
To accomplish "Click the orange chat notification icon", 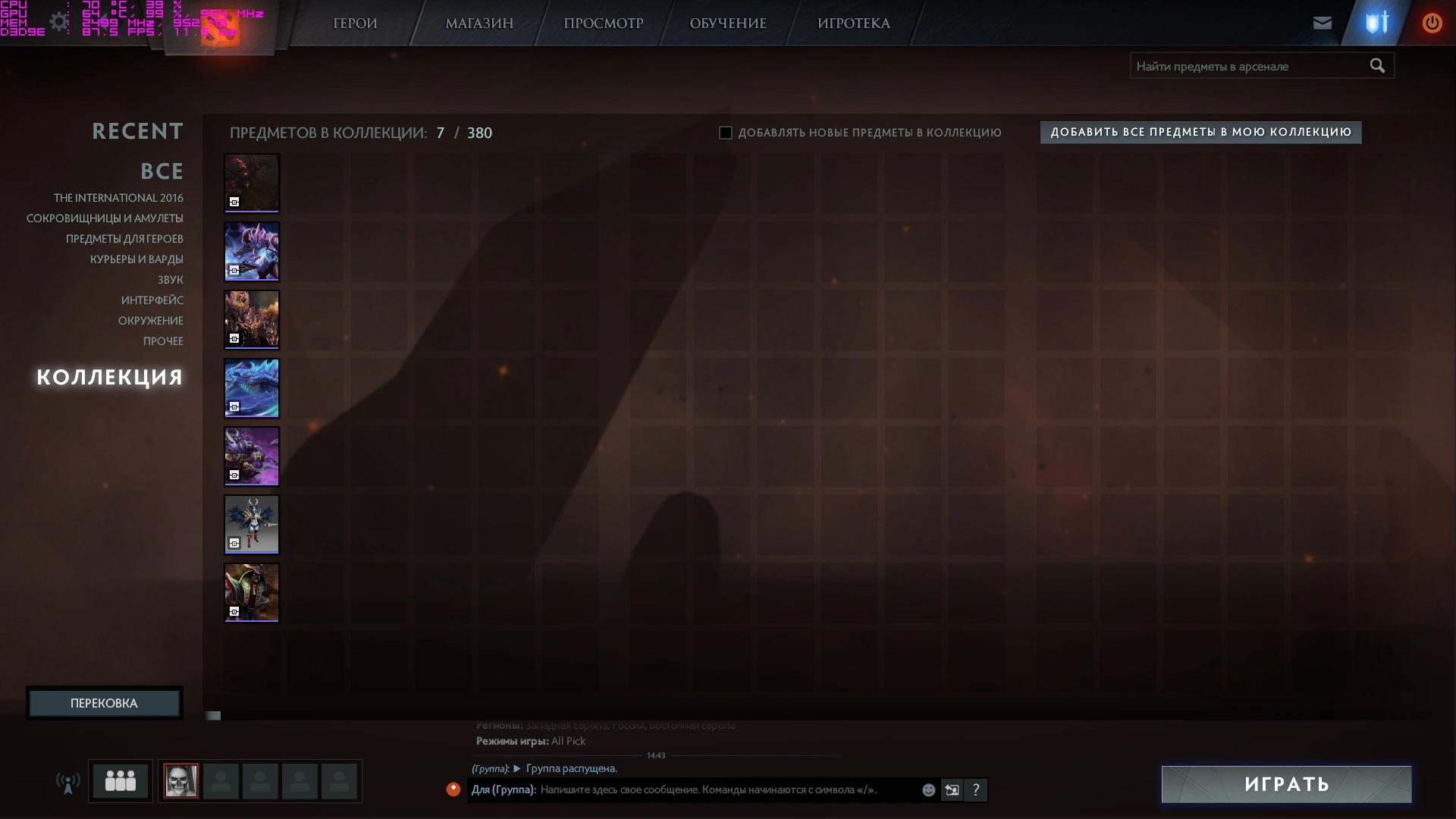I will (x=453, y=789).
